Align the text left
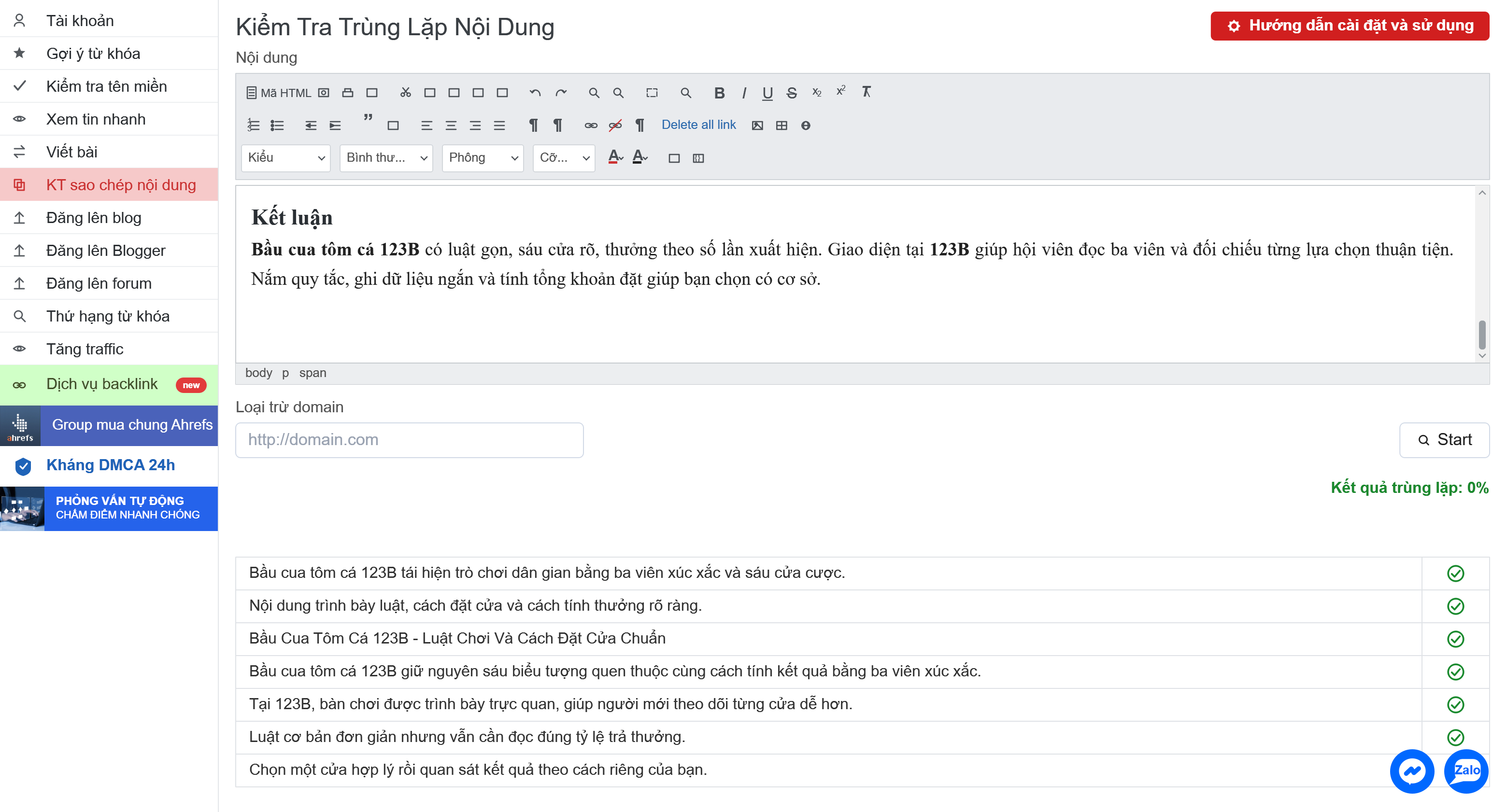This screenshot has height=812, width=1507. (x=427, y=126)
